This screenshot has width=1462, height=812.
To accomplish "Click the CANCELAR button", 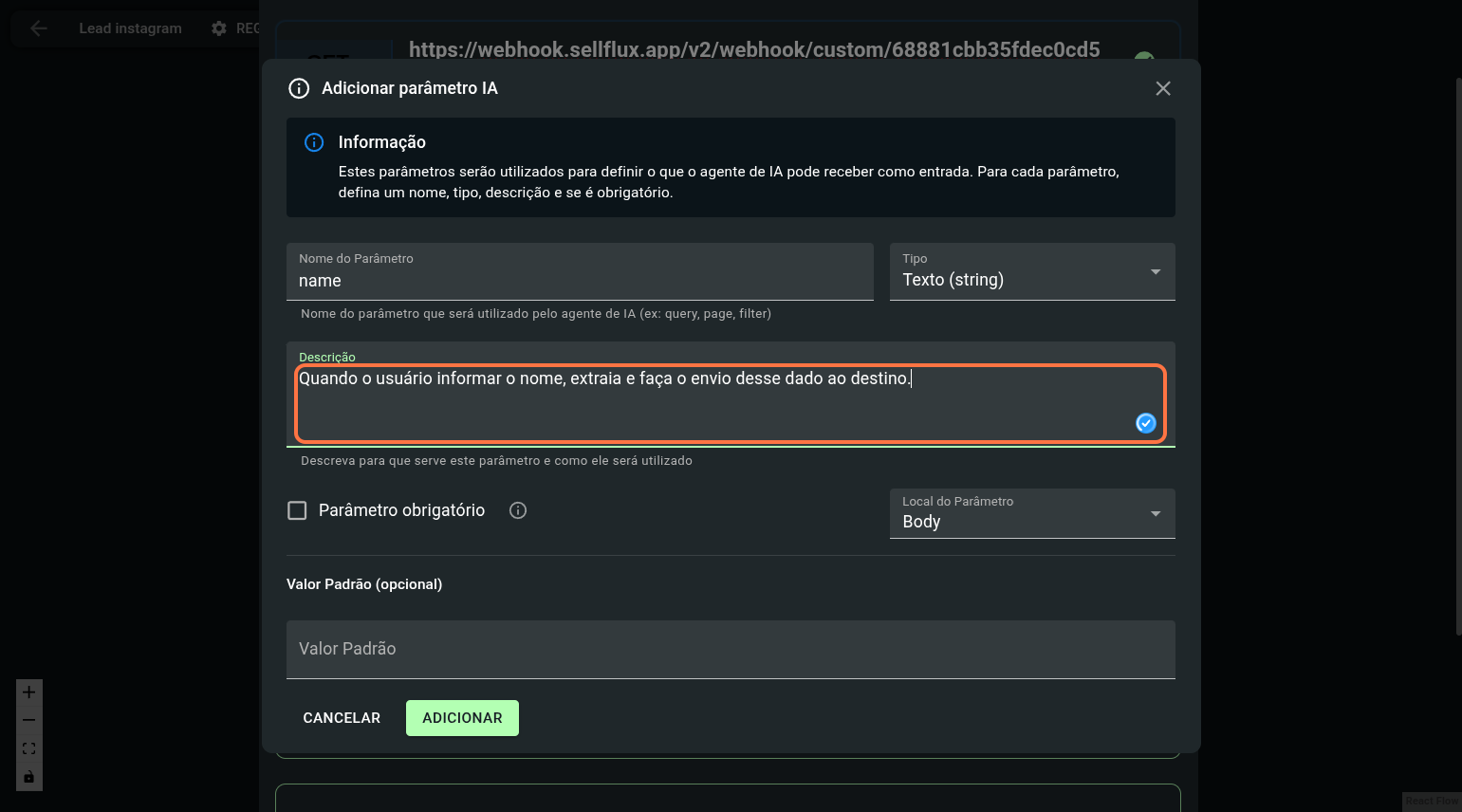I will (342, 718).
